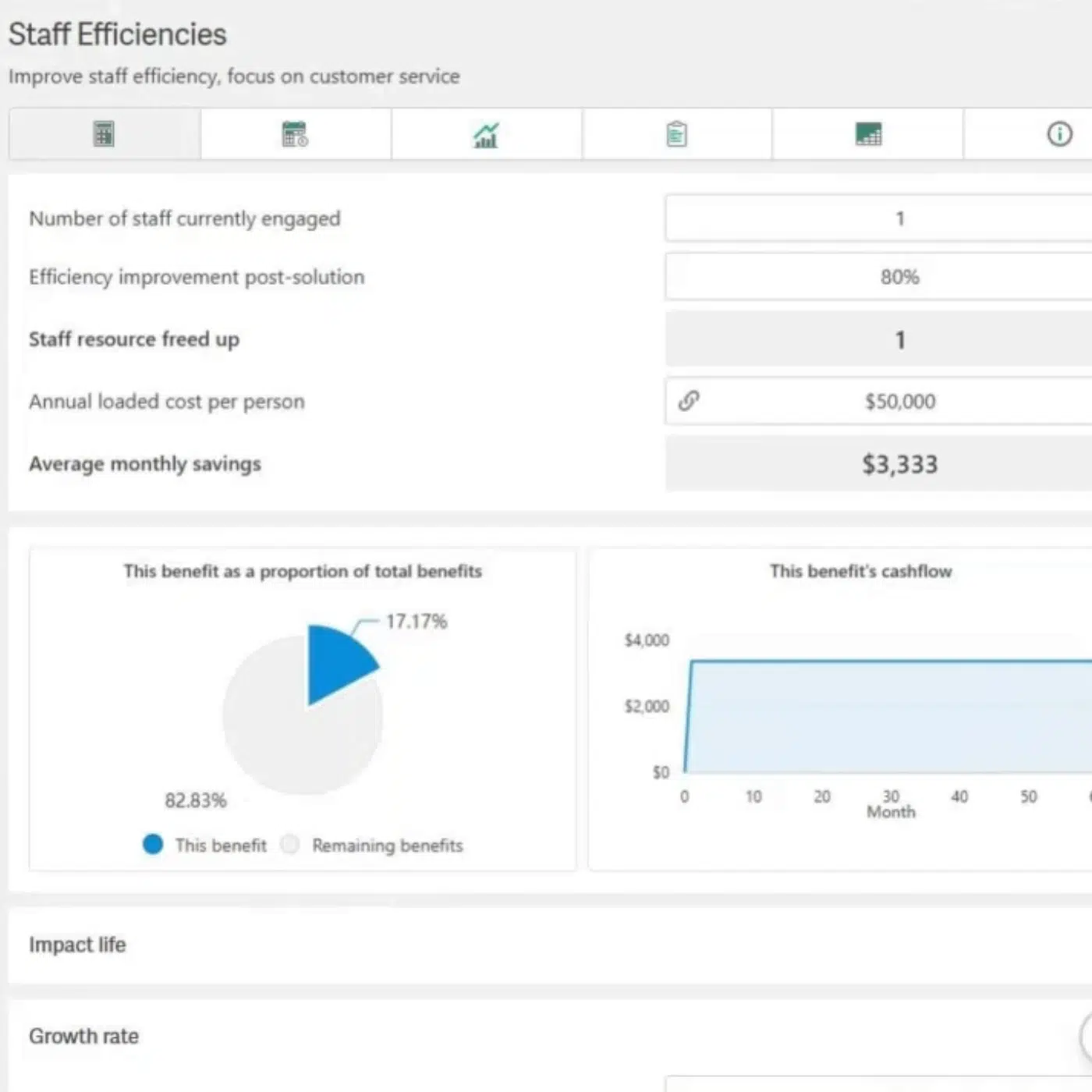
Task: Open the calculator tab
Action: (x=104, y=134)
